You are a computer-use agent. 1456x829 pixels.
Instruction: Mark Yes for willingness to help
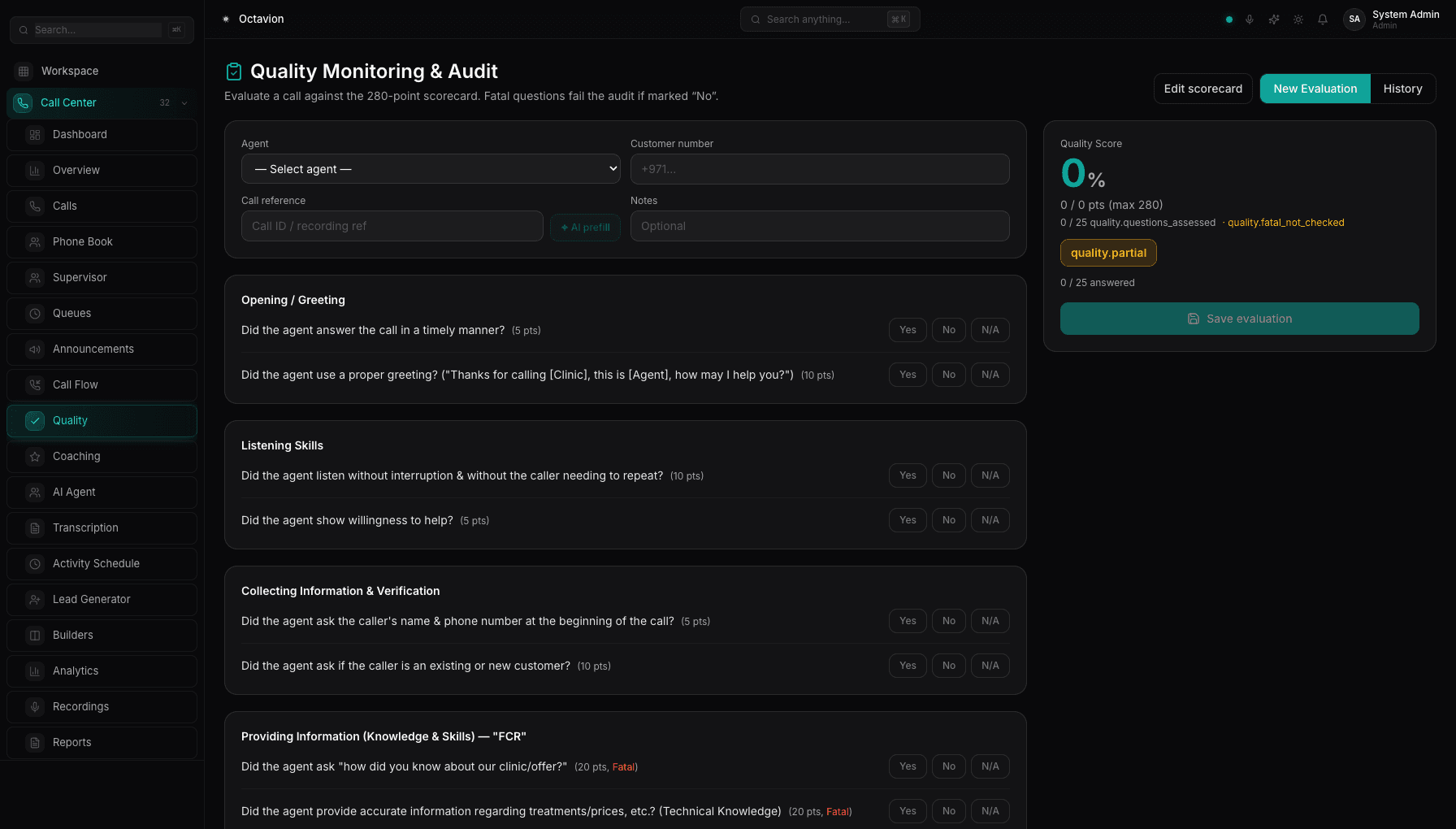[x=908, y=520]
